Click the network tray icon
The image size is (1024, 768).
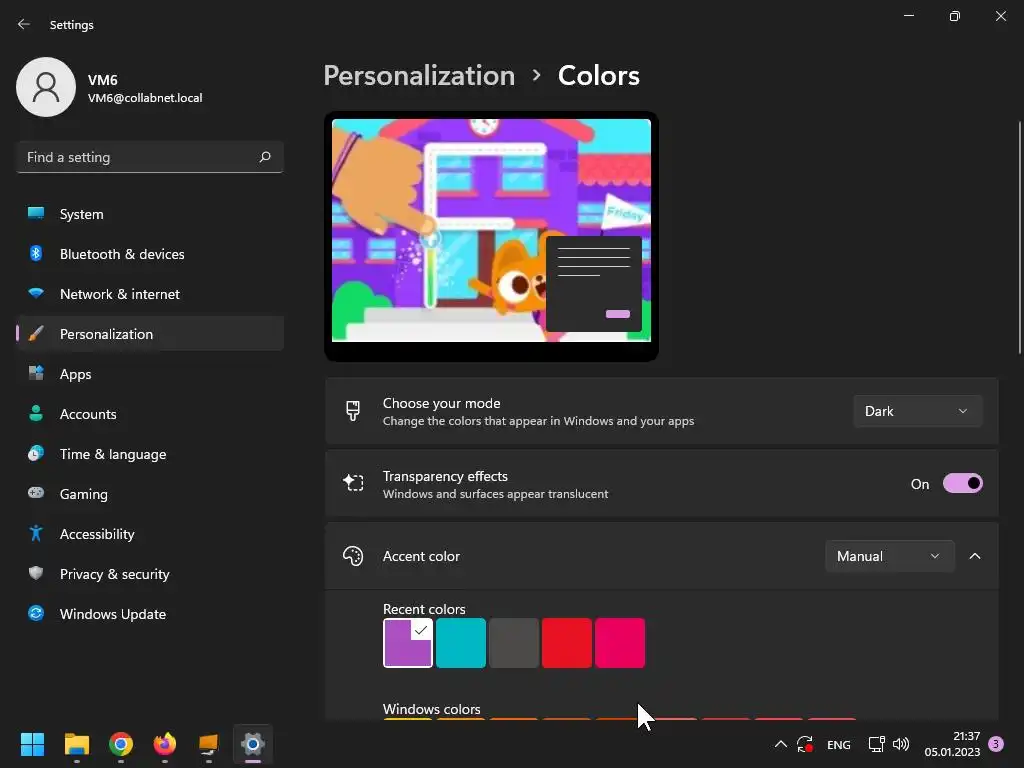pos(876,744)
